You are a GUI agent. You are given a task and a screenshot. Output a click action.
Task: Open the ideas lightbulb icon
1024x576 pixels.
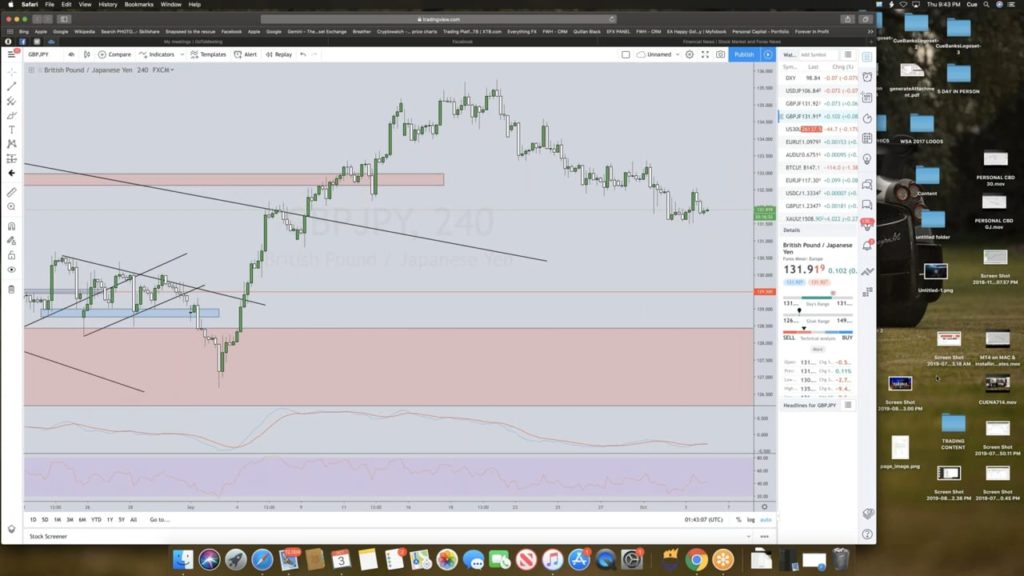(x=867, y=159)
